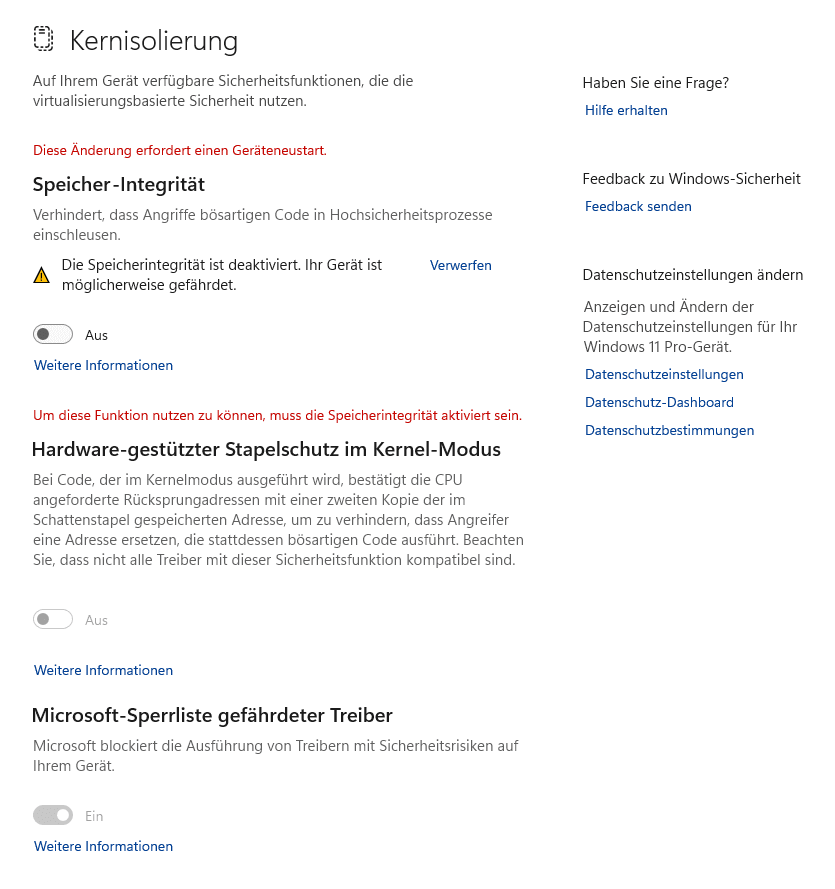This screenshot has width=835, height=889.
Task: Click the Microsoft-Sperrliste gefährdeter Treiber heading
Action: (x=212, y=715)
